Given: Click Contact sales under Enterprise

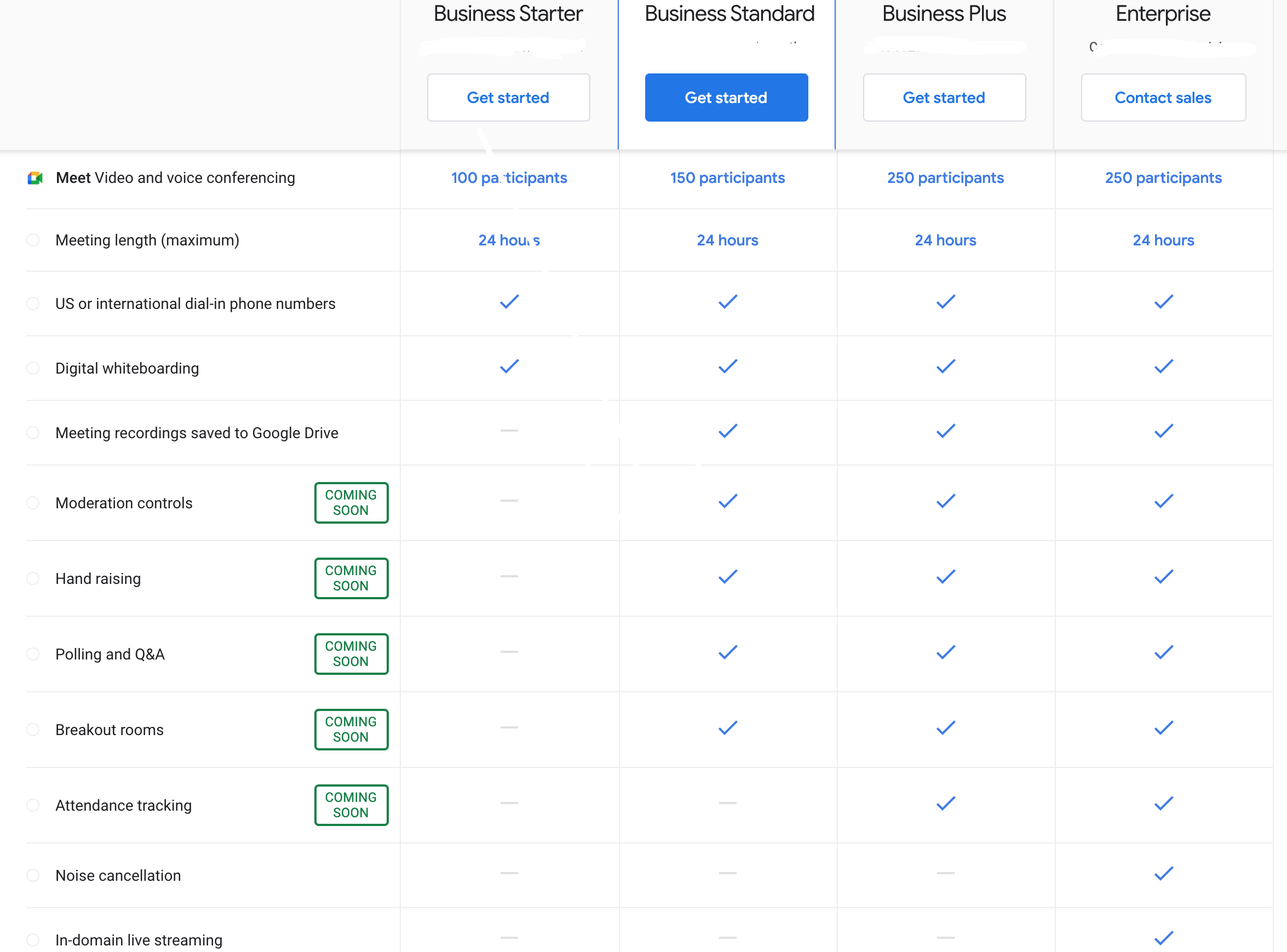Looking at the screenshot, I should click(x=1163, y=98).
